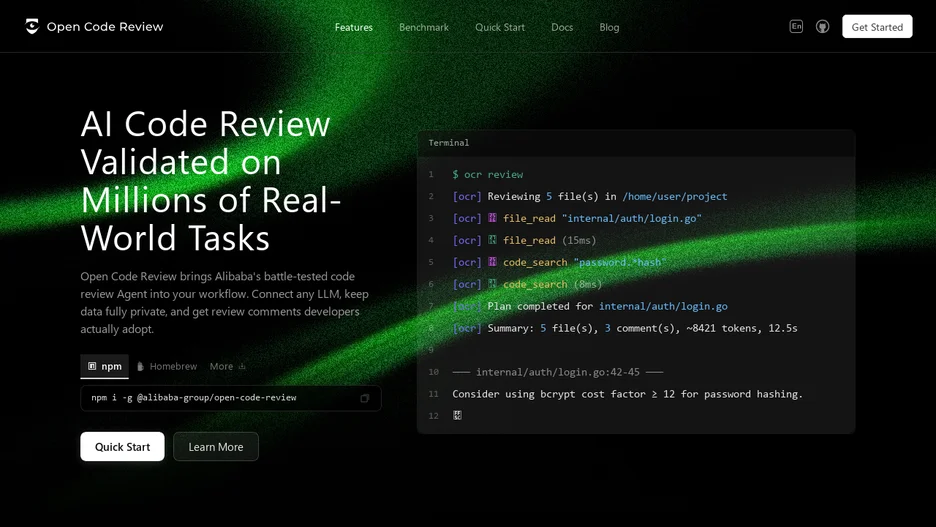Viewport: 936px width, 527px height.
Task: Open the language switcher En icon
Action: [796, 26]
